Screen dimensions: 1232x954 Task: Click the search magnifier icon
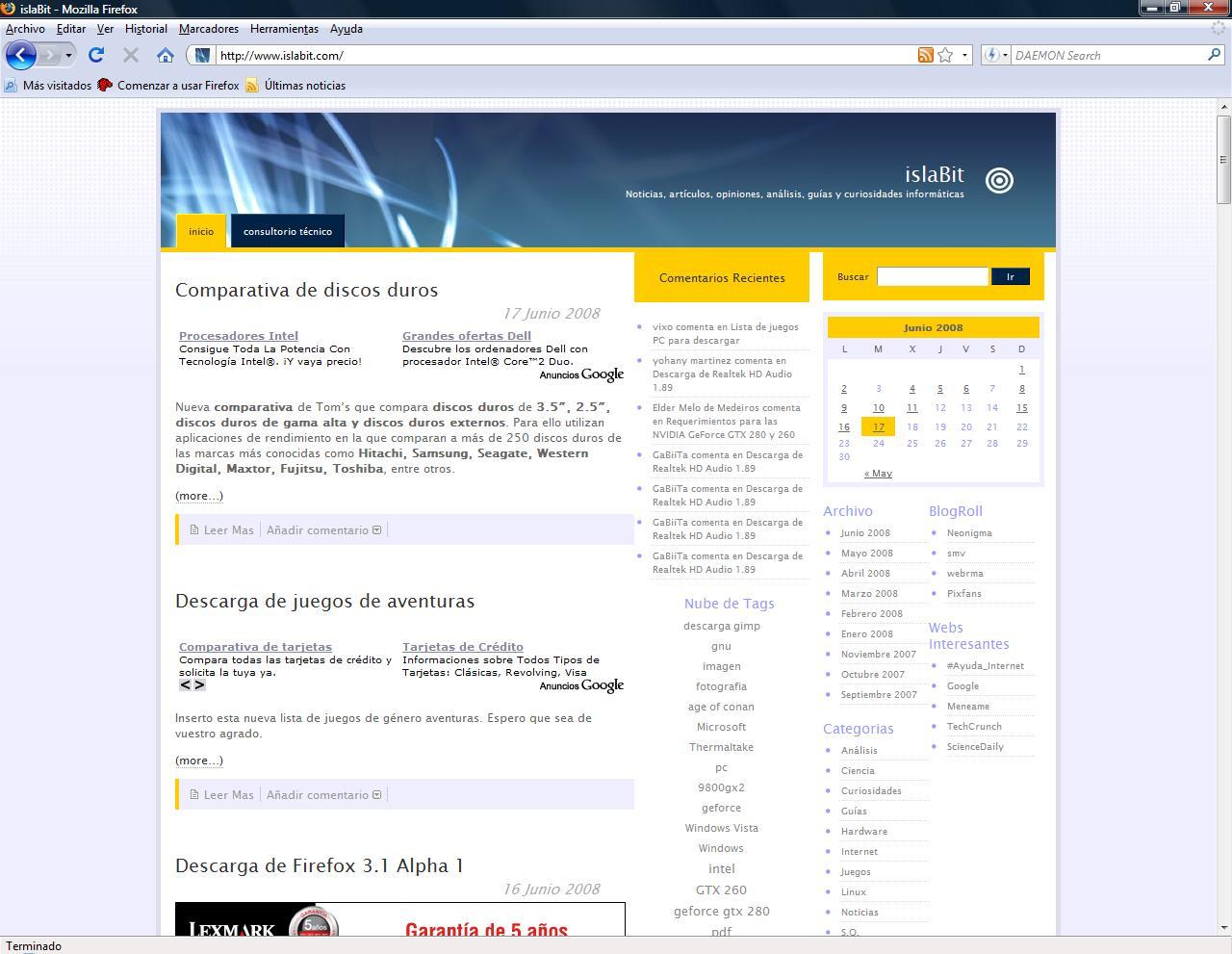tap(1214, 55)
